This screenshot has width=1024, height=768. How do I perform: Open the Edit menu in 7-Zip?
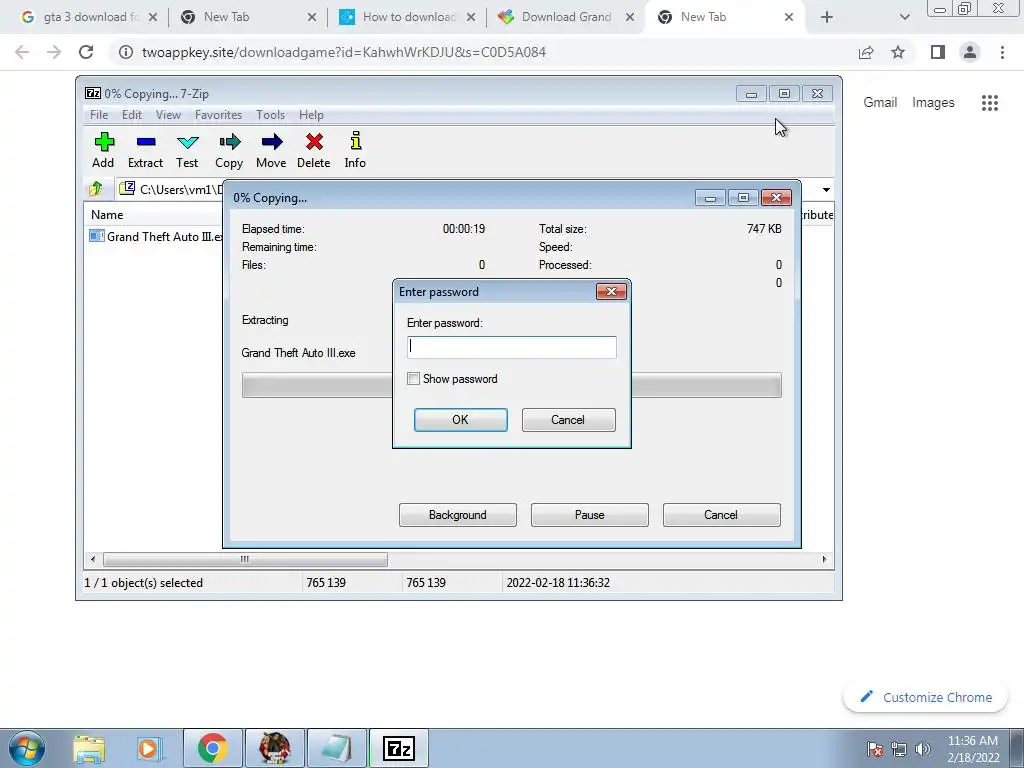coord(132,115)
